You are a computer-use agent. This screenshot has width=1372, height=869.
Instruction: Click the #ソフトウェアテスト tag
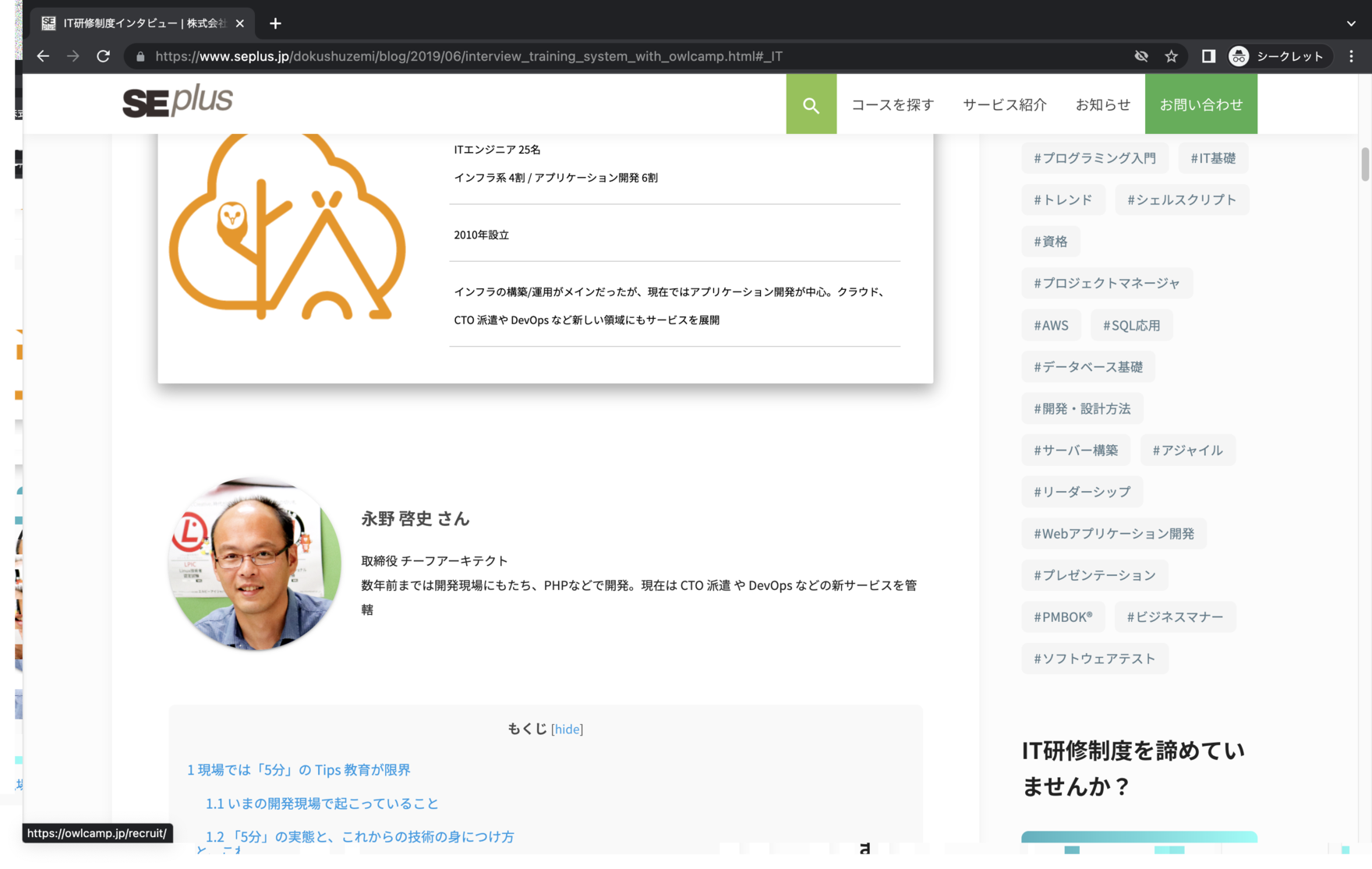pyautogui.click(x=1094, y=659)
